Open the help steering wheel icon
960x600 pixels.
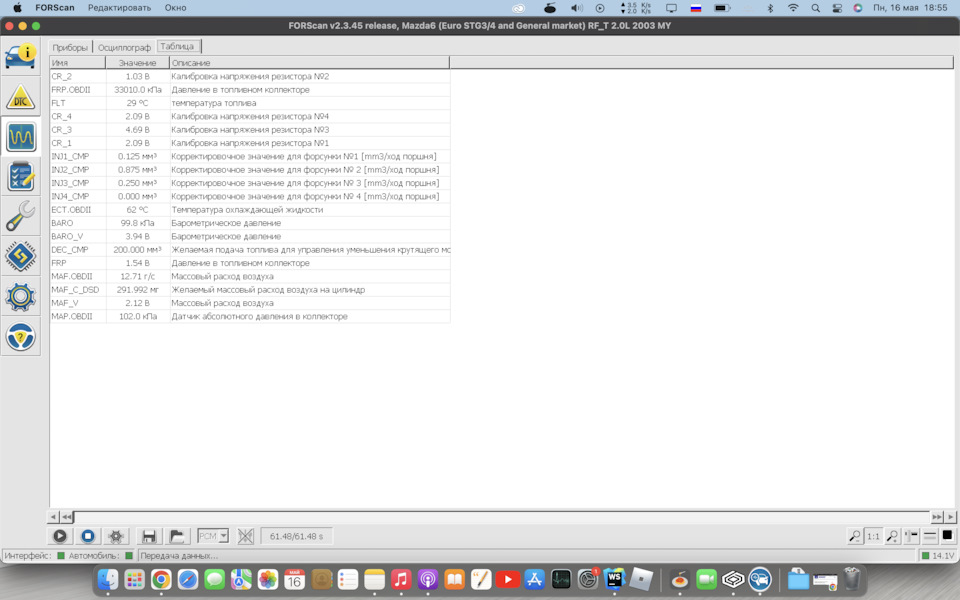21,336
